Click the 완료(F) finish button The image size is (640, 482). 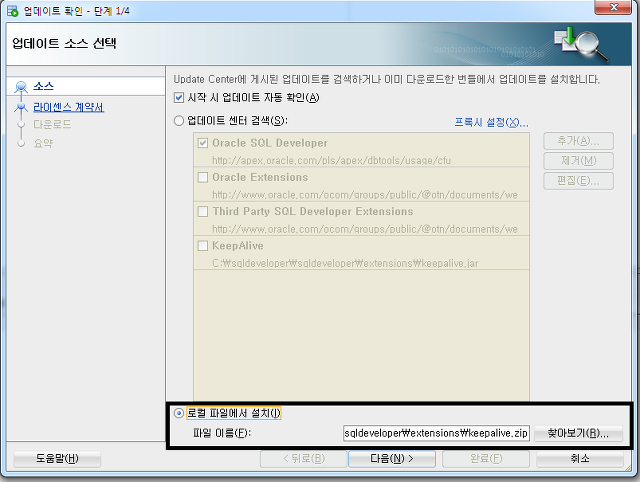pyautogui.click(x=486, y=459)
